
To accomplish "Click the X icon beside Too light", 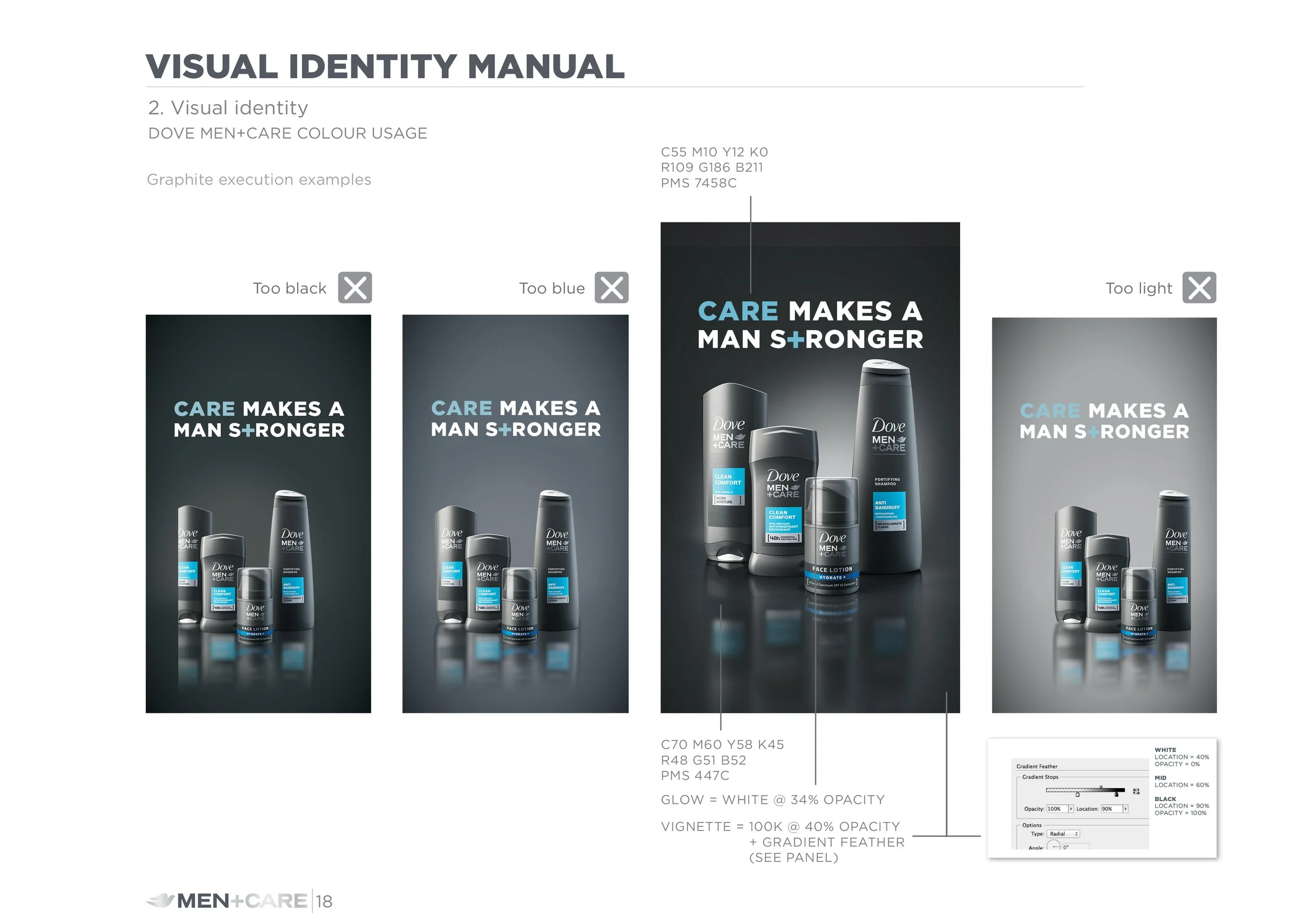I will pyautogui.click(x=1199, y=288).
